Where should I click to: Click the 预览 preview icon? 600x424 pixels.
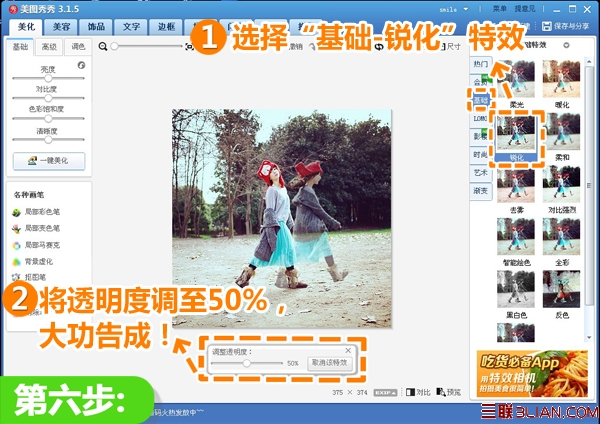click(x=449, y=392)
